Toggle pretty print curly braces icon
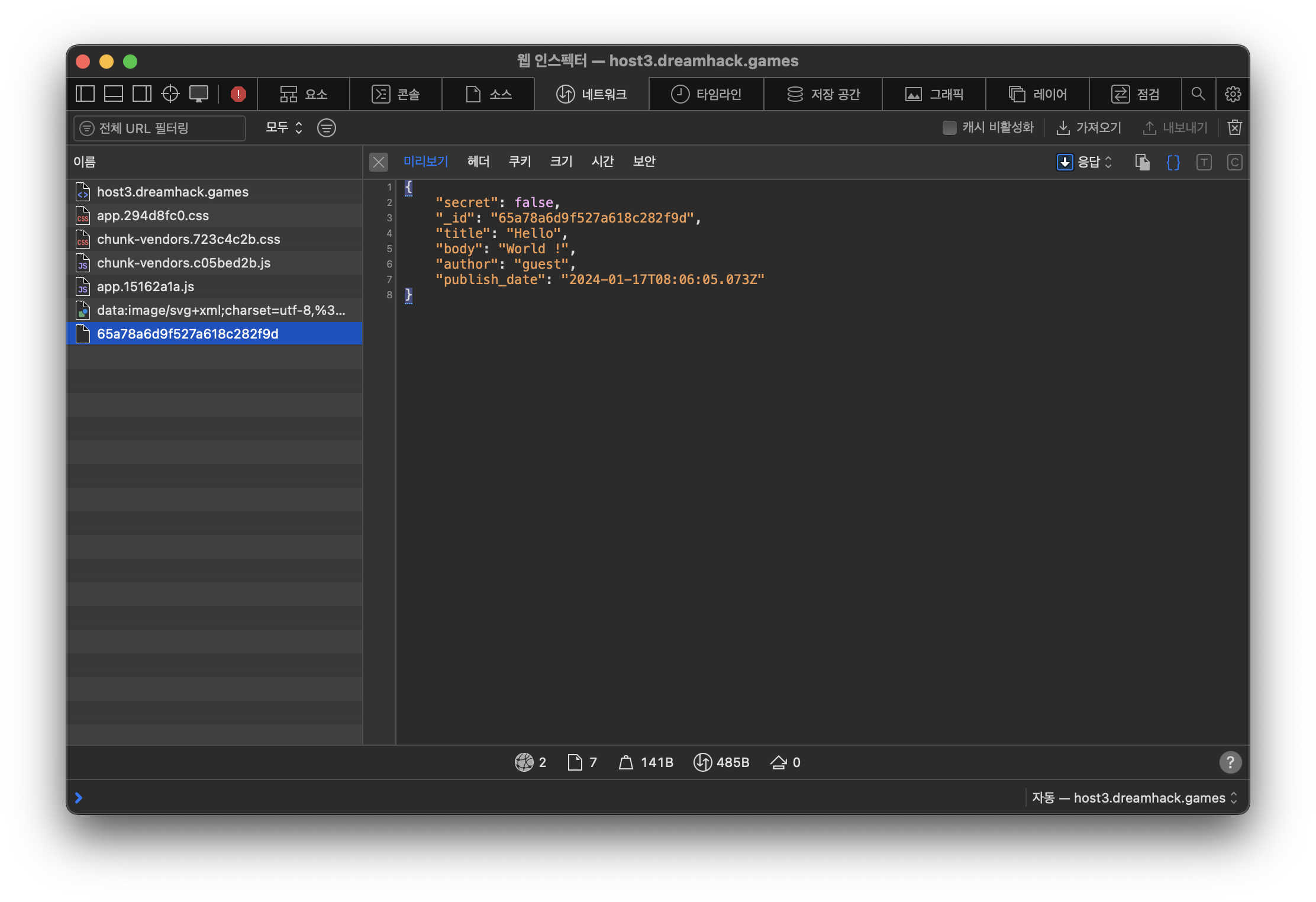This screenshot has height=902, width=1316. (x=1173, y=162)
